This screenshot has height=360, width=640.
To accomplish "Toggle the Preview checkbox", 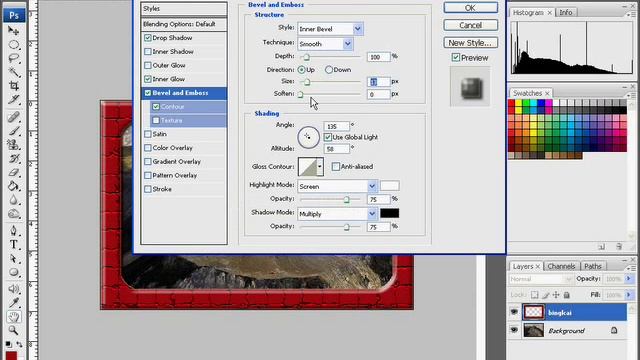I will click(x=456, y=58).
